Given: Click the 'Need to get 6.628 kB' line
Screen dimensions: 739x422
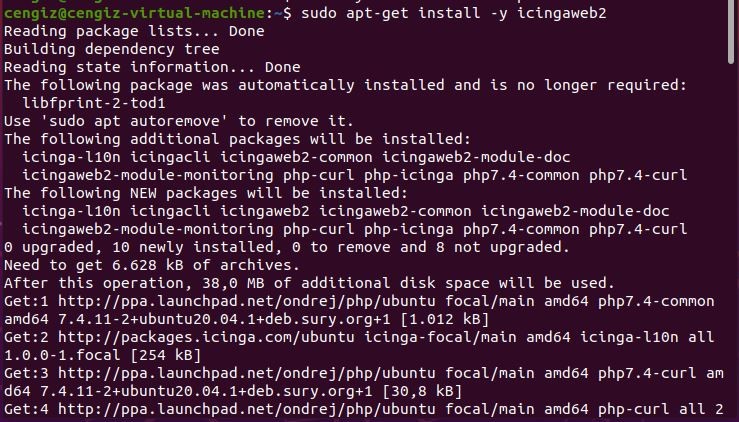Looking at the screenshot, I should 152,265.
